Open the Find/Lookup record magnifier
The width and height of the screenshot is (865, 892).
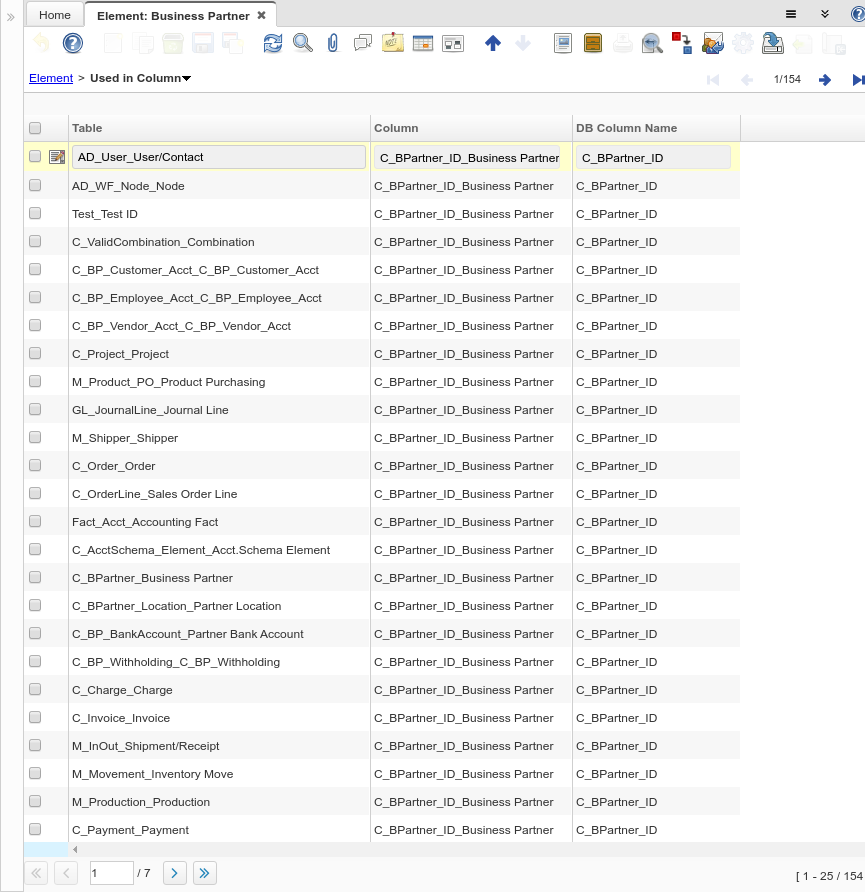pyautogui.click(x=302, y=43)
